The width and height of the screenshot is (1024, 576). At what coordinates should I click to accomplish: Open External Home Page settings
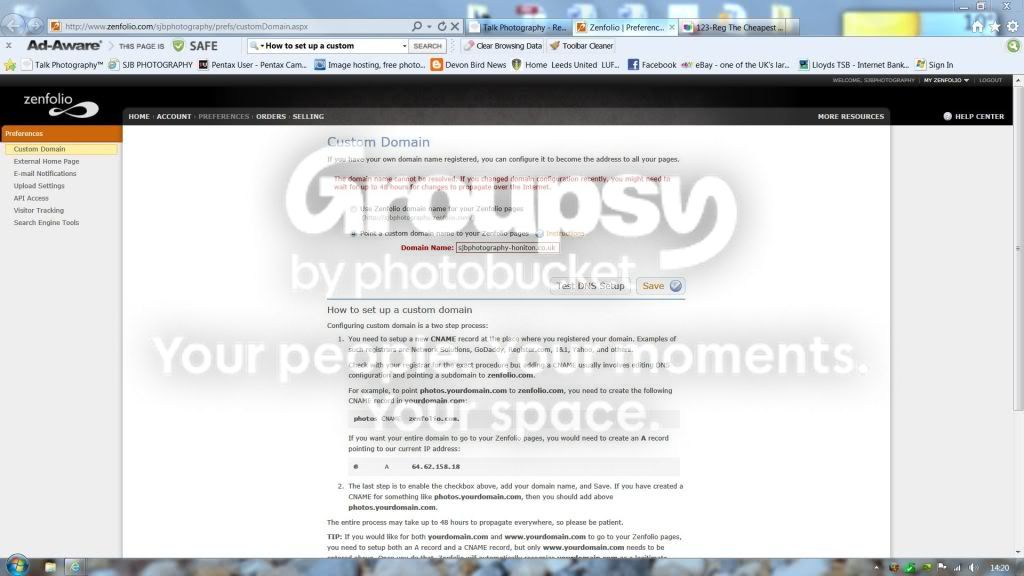tap(46, 161)
